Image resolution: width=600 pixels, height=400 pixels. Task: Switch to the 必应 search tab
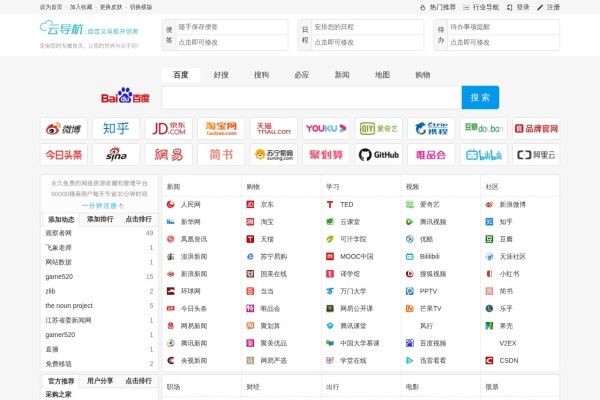pos(302,75)
